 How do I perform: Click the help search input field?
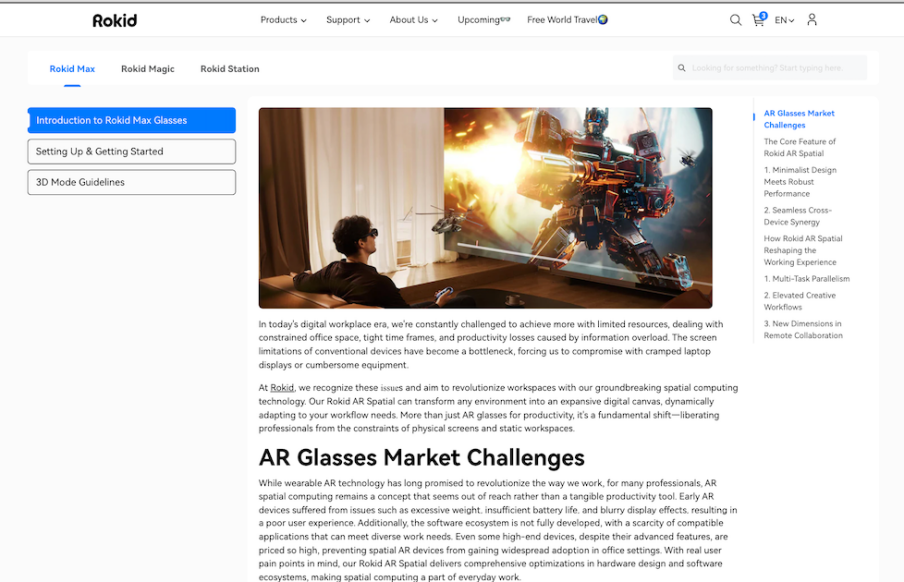[775, 68]
